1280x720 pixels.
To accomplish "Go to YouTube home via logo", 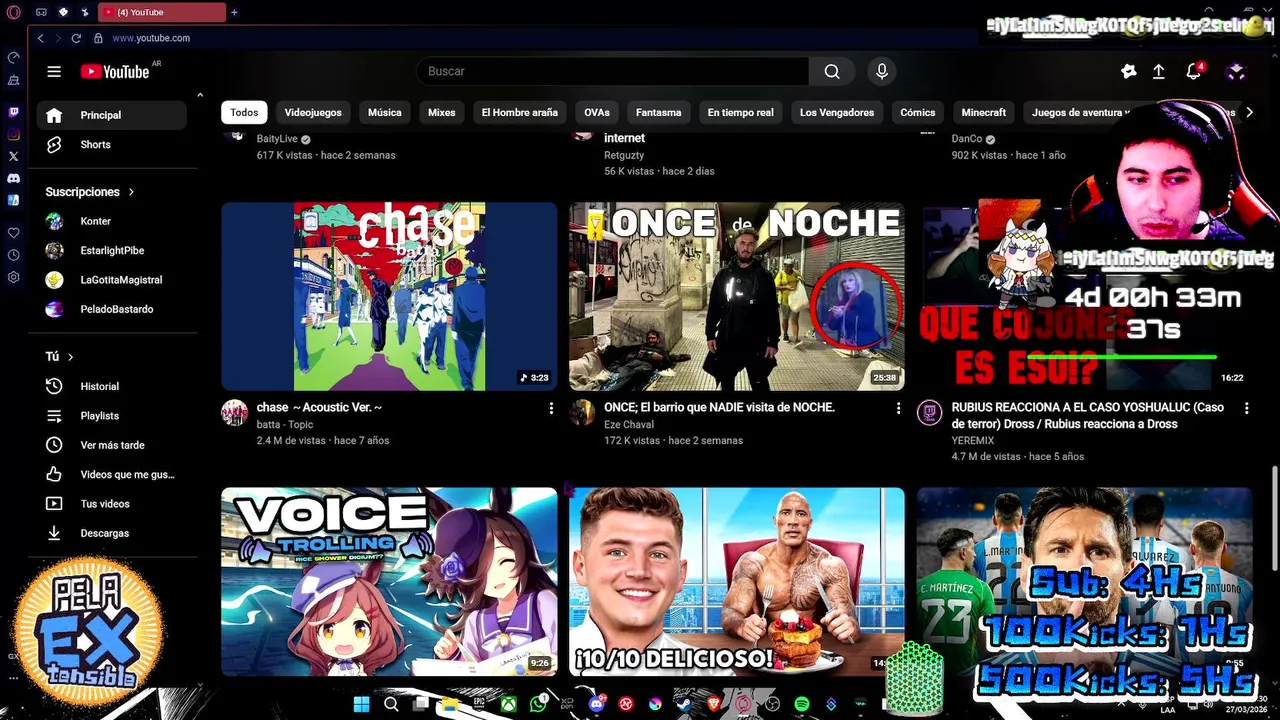I will click(116, 71).
